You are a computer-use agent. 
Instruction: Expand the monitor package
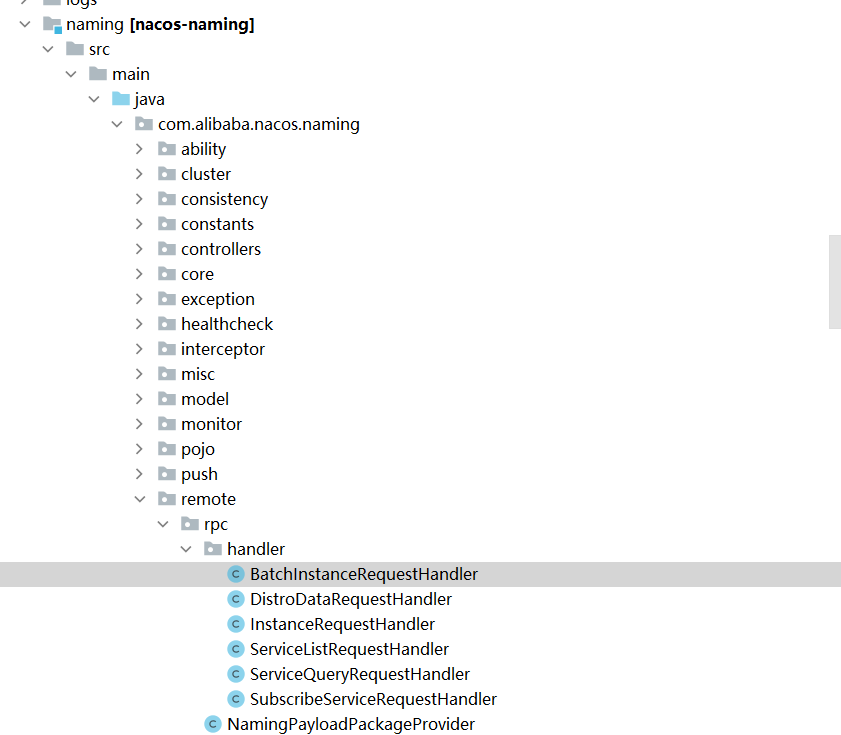140,423
